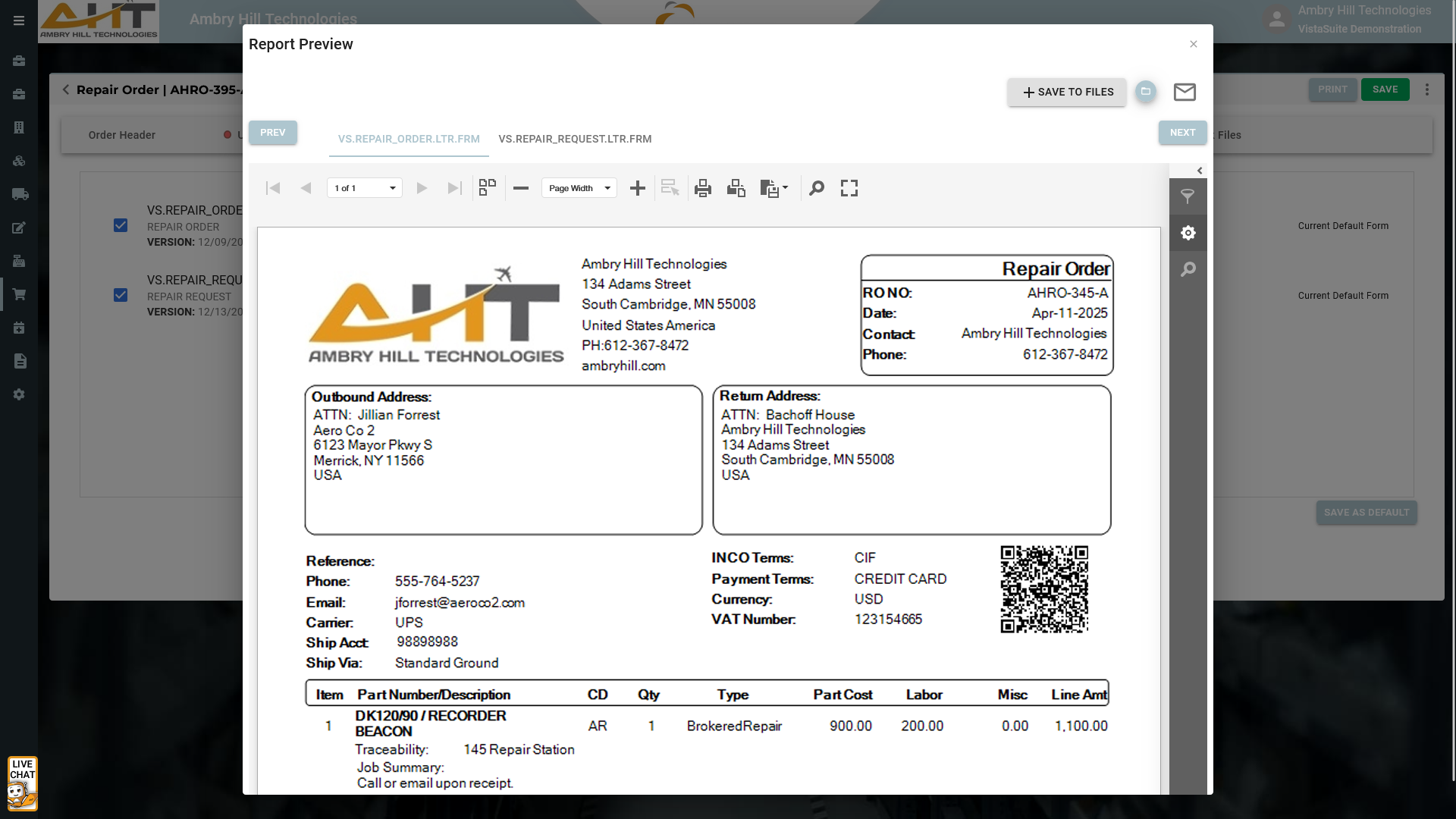
Task: Open the Live Chat widget
Action: [22, 783]
